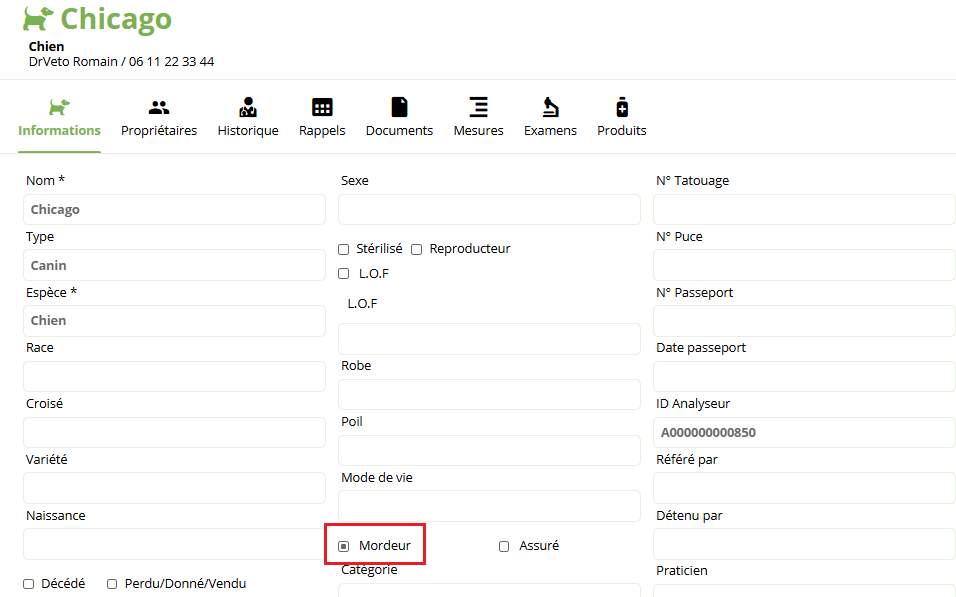Select the Perdu/Donné/Vendu checkbox
This screenshot has height=597, width=956.
tap(112, 584)
